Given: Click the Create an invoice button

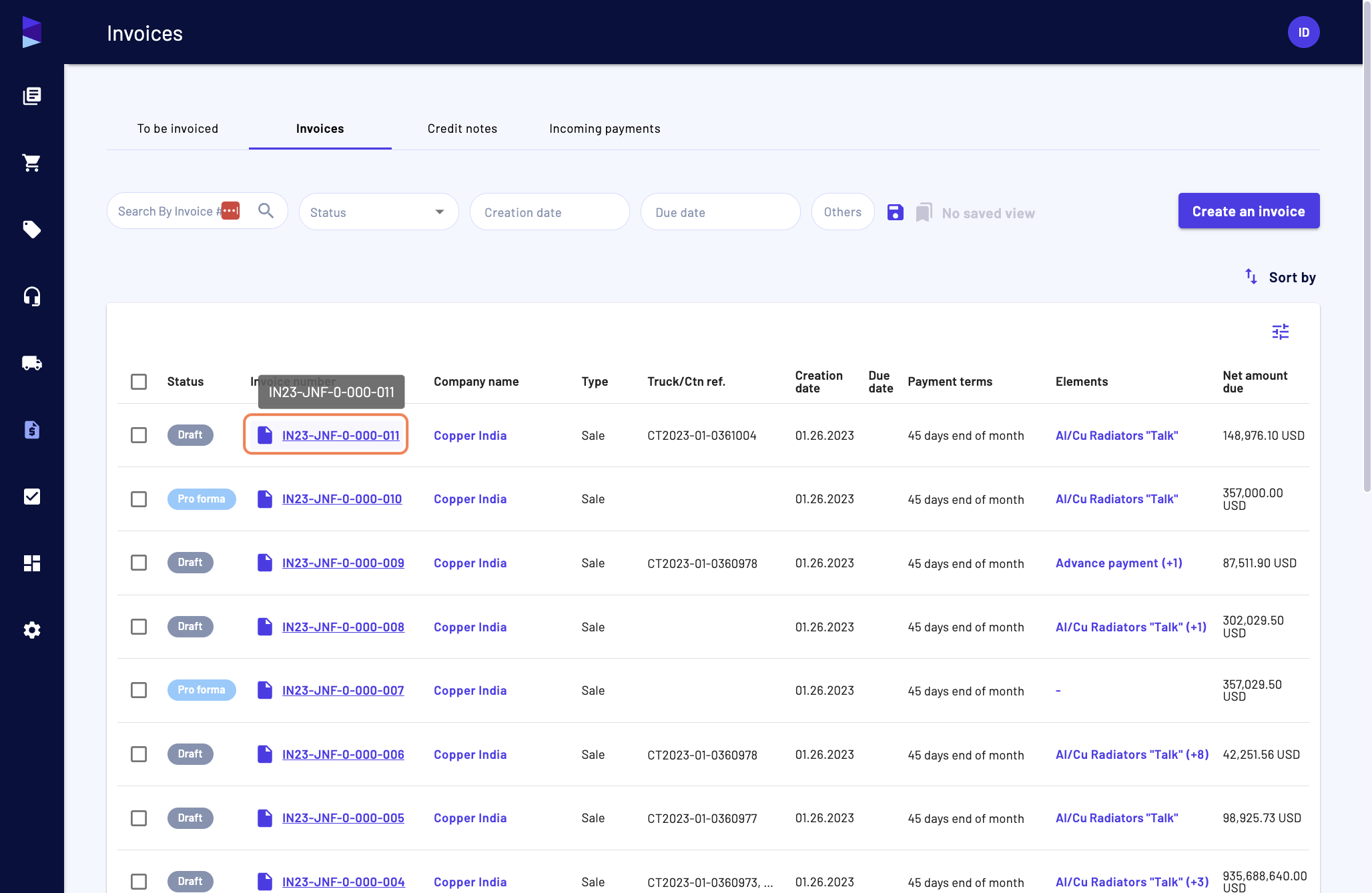Looking at the screenshot, I should click(x=1249, y=211).
